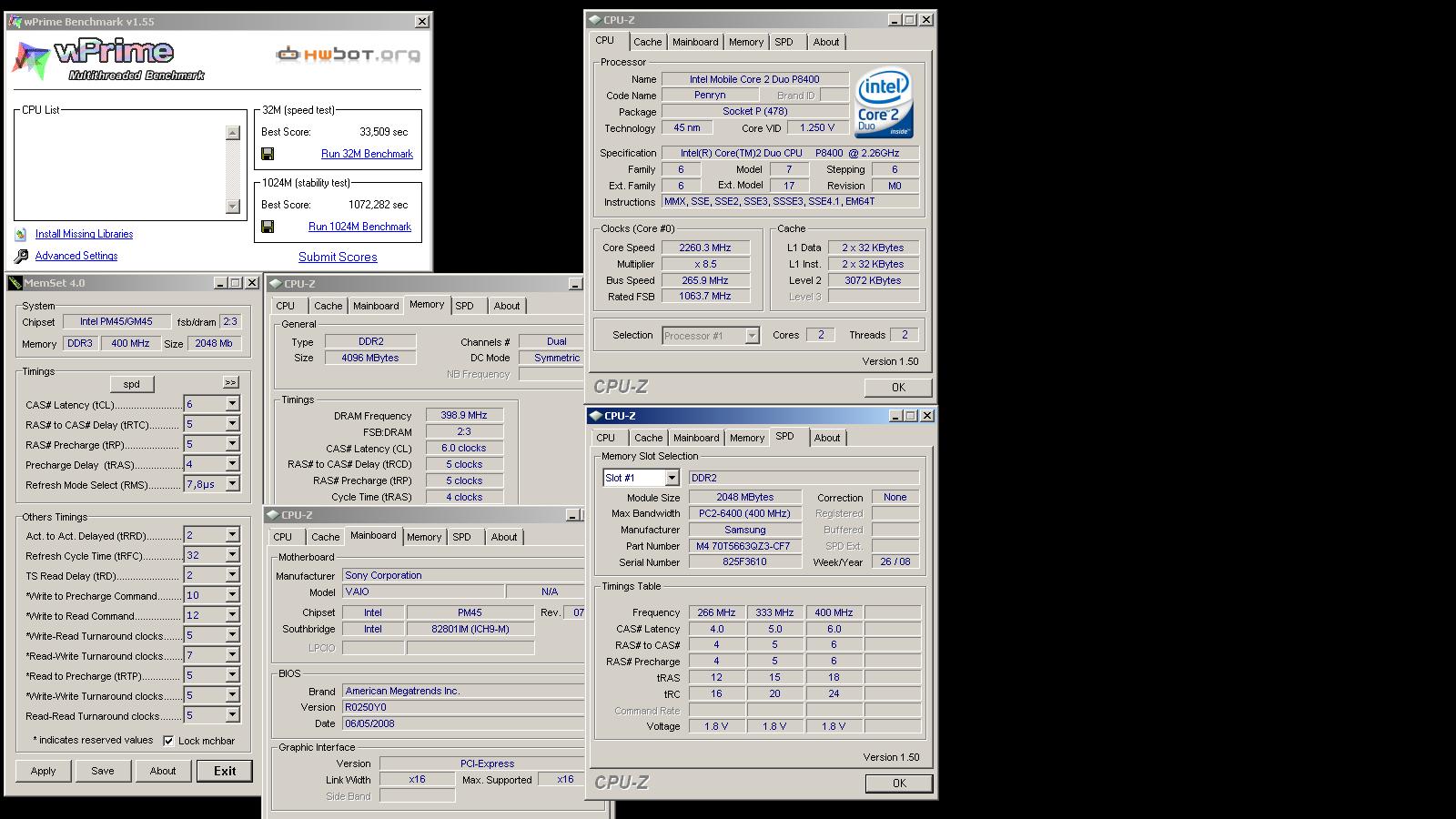Image resolution: width=1456 pixels, height=819 pixels.
Task: Click Submit Scores link
Action: [x=338, y=258]
